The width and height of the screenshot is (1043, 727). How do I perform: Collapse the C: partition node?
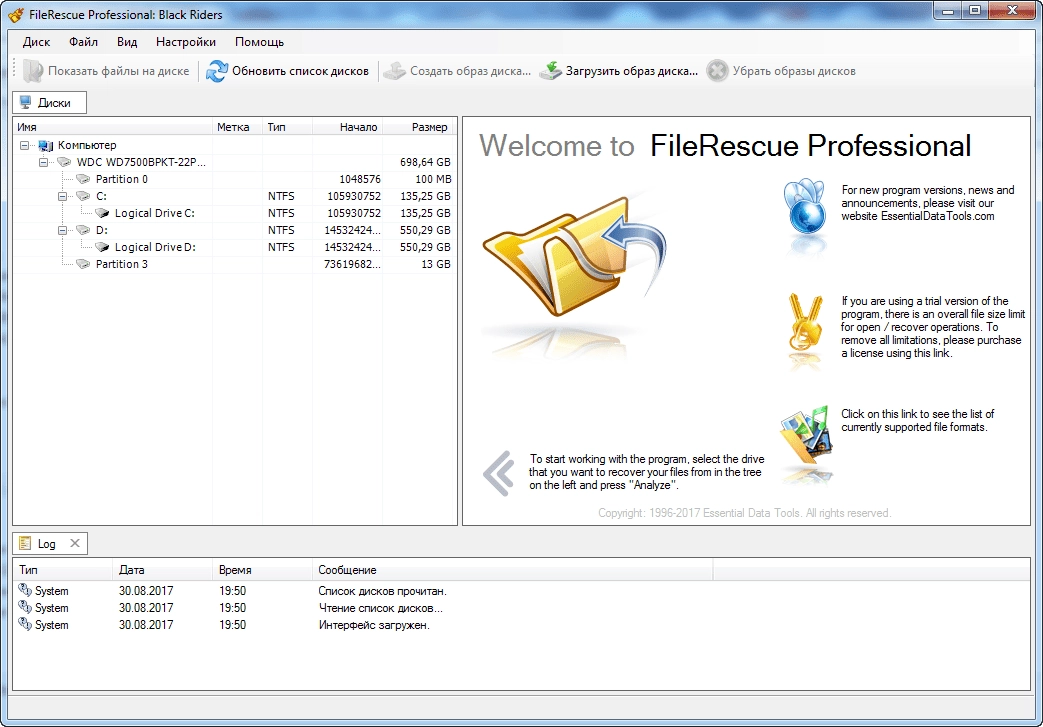[63, 196]
